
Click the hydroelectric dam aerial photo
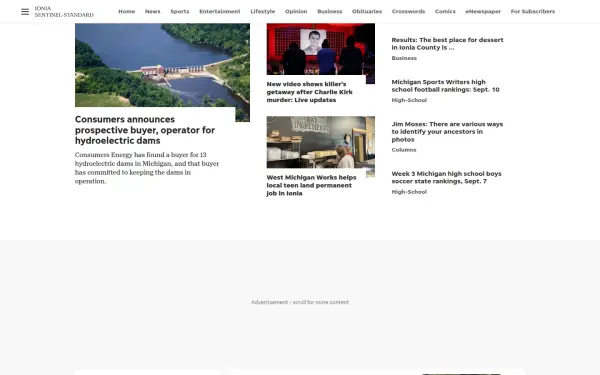tap(162, 65)
